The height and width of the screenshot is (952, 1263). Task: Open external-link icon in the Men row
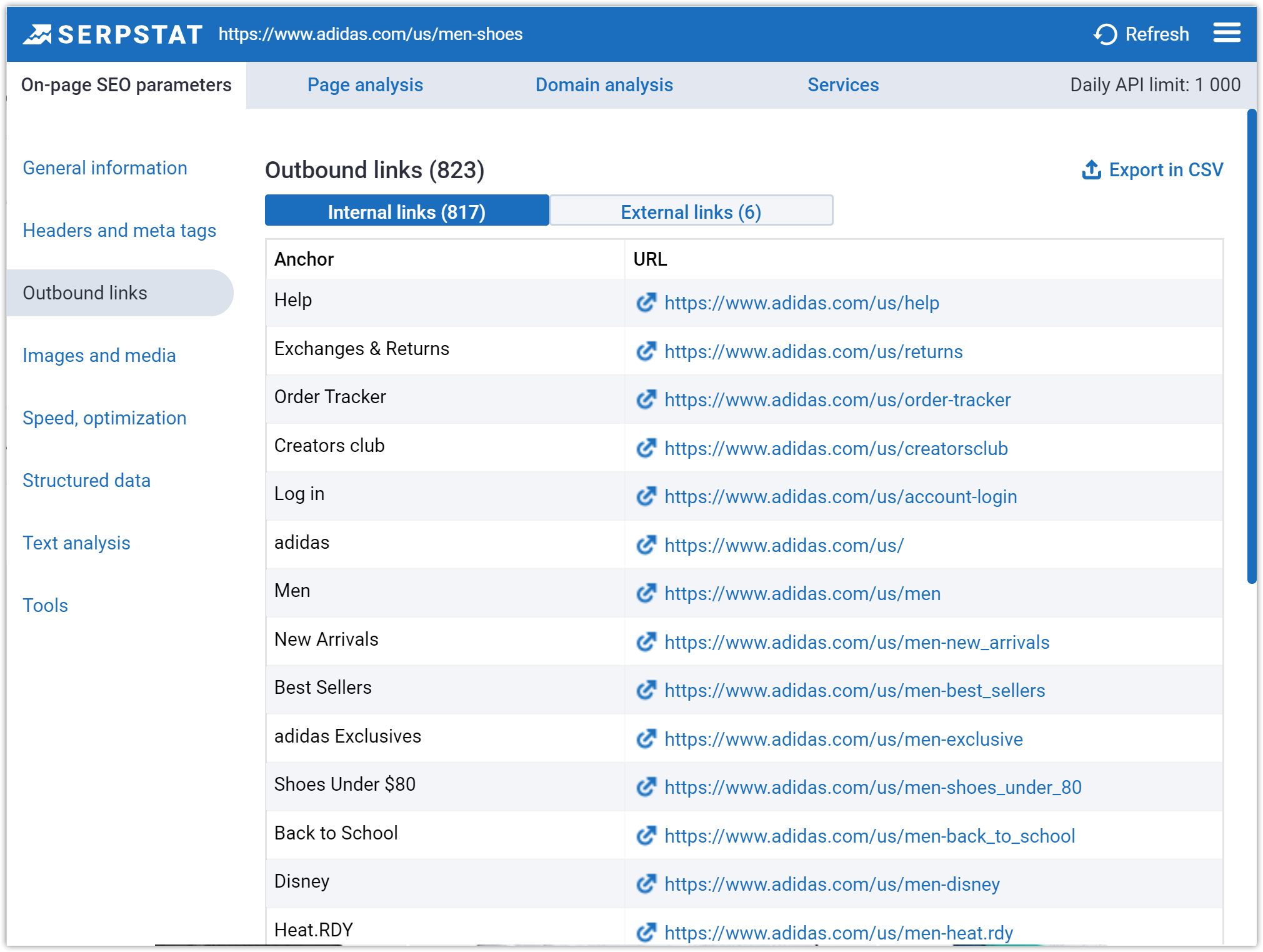tap(646, 593)
